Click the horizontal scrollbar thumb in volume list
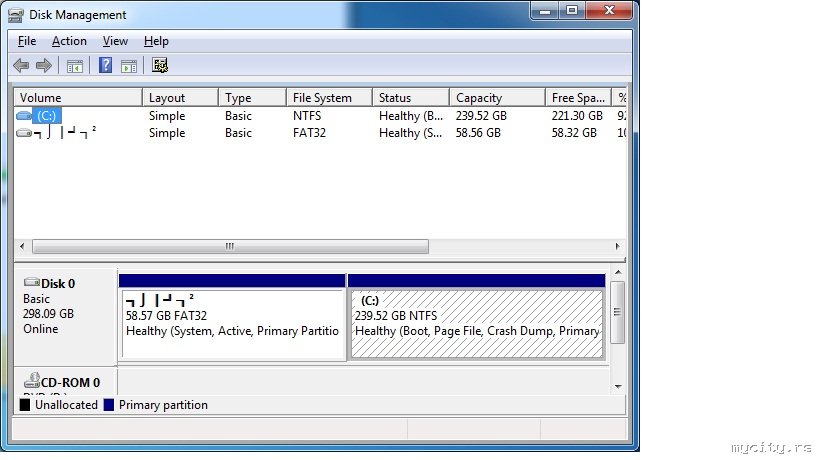This screenshot has width=819, height=460. [x=230, y=246]
